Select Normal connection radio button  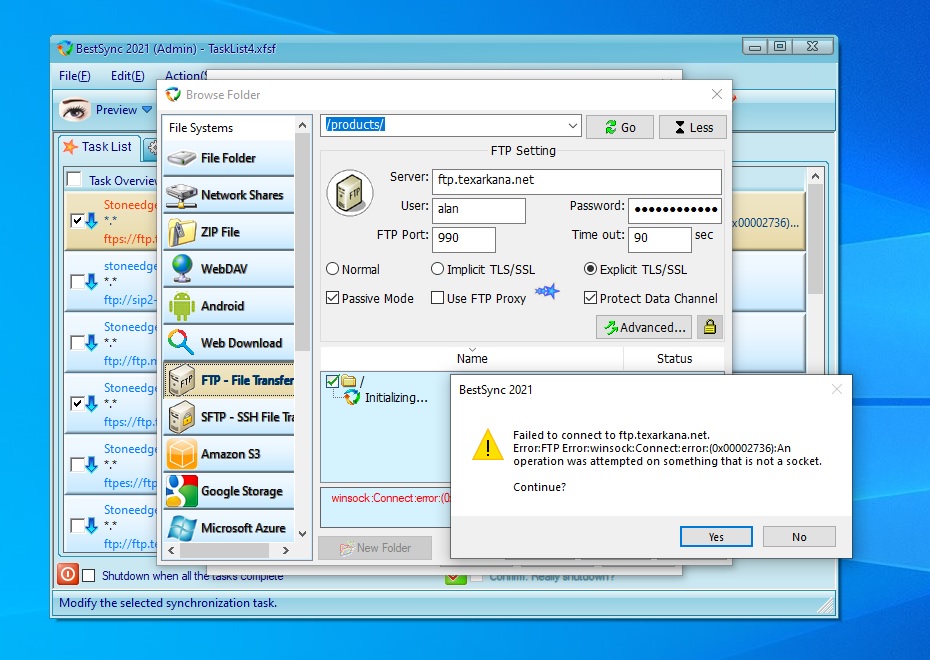[332, 269]
